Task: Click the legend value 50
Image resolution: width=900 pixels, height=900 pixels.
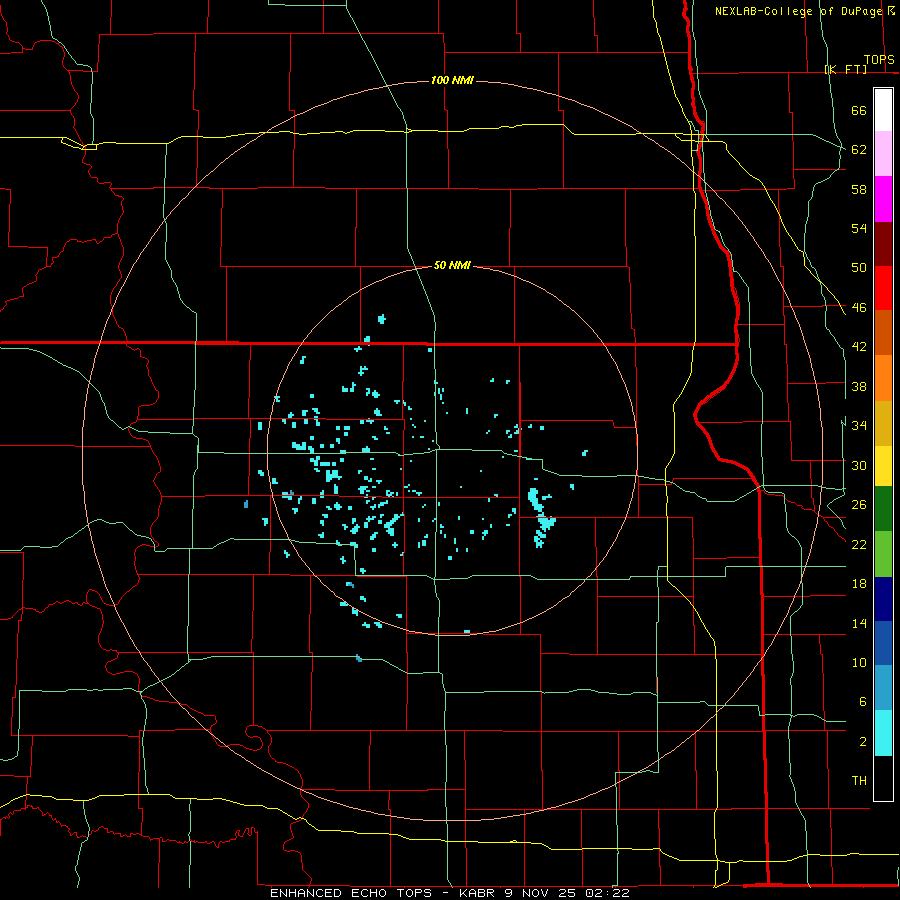Action: tap(859, 268)
